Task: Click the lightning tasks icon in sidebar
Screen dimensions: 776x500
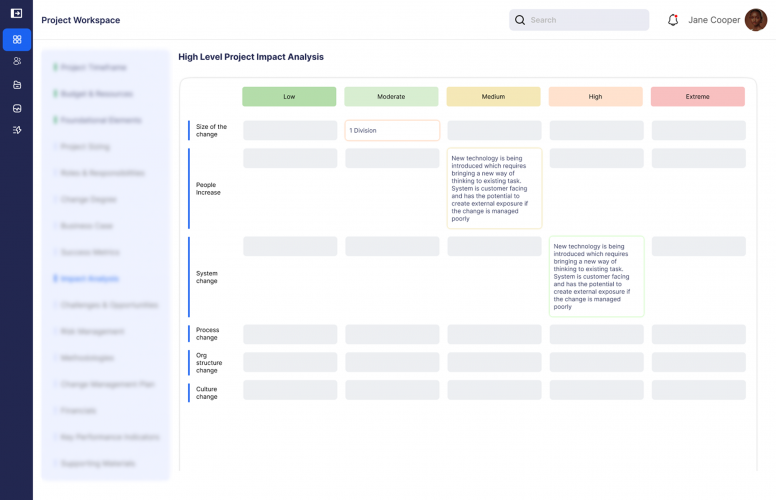Action: pyautogui.click(x=17, y=130)
